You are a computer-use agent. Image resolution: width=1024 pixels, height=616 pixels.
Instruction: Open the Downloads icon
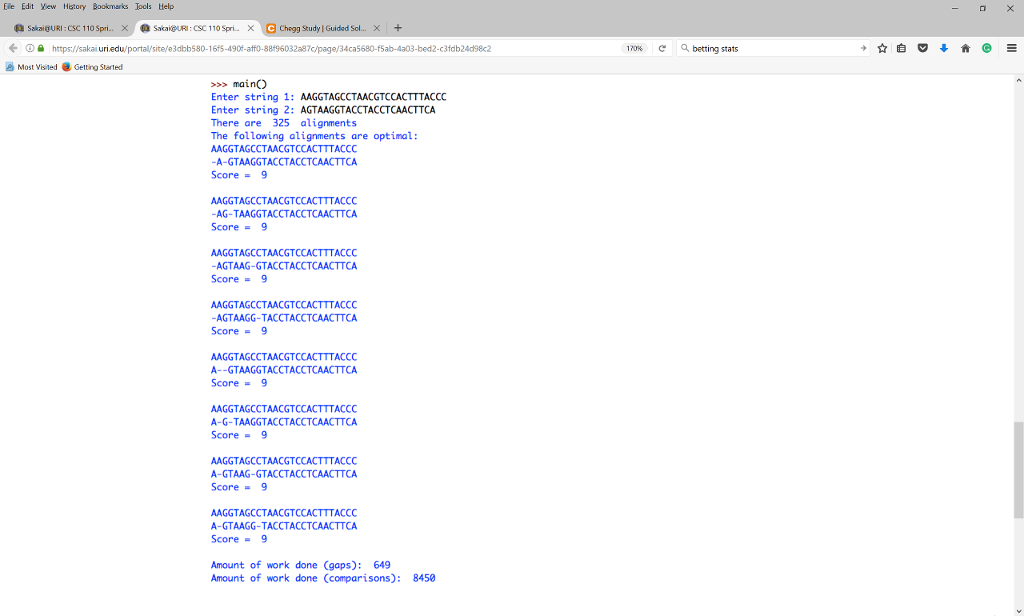[x=944, y=47]
